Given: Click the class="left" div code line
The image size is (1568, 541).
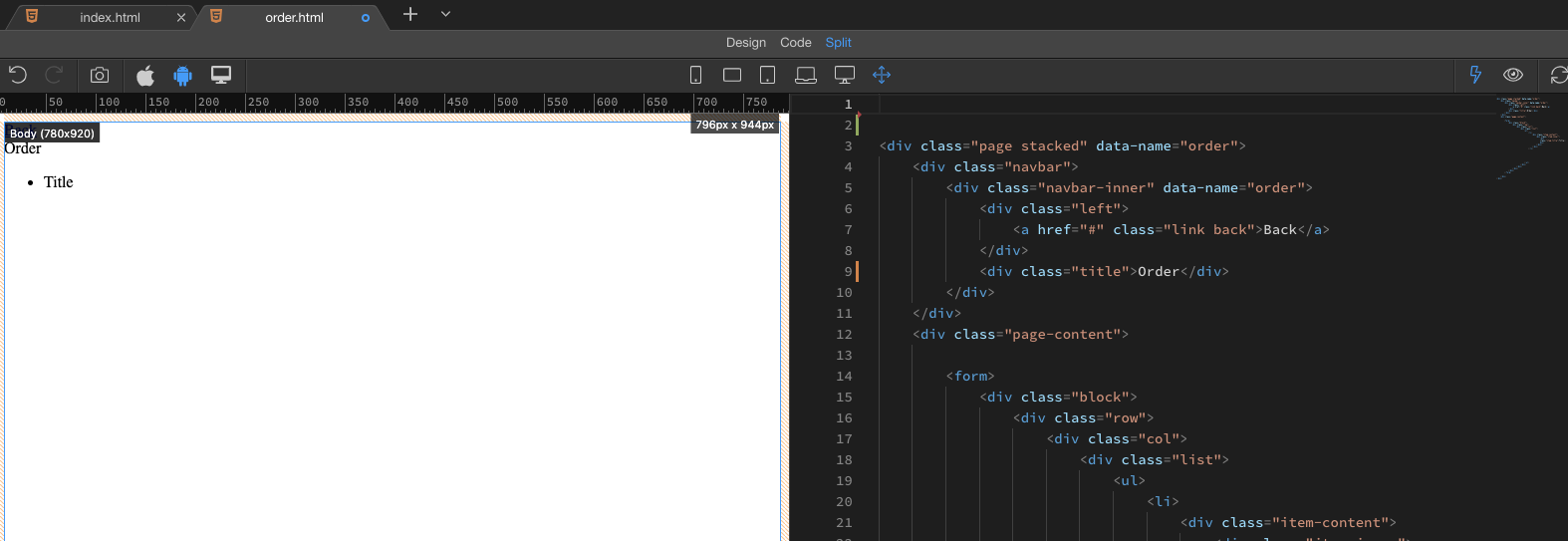Looking at the screenshot, I should pyautogui.click(x=1054, y=208).
